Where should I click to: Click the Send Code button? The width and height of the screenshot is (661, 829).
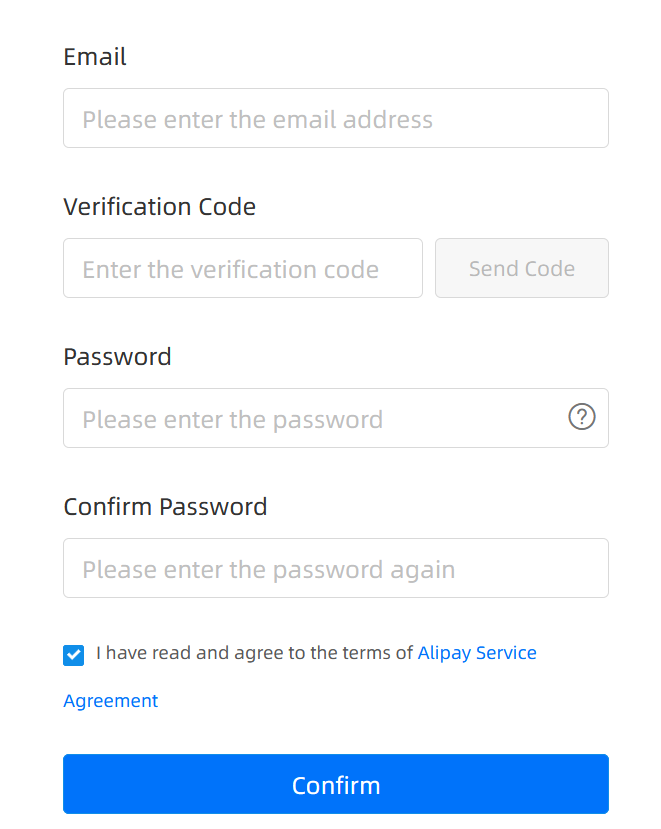[521, 268]
